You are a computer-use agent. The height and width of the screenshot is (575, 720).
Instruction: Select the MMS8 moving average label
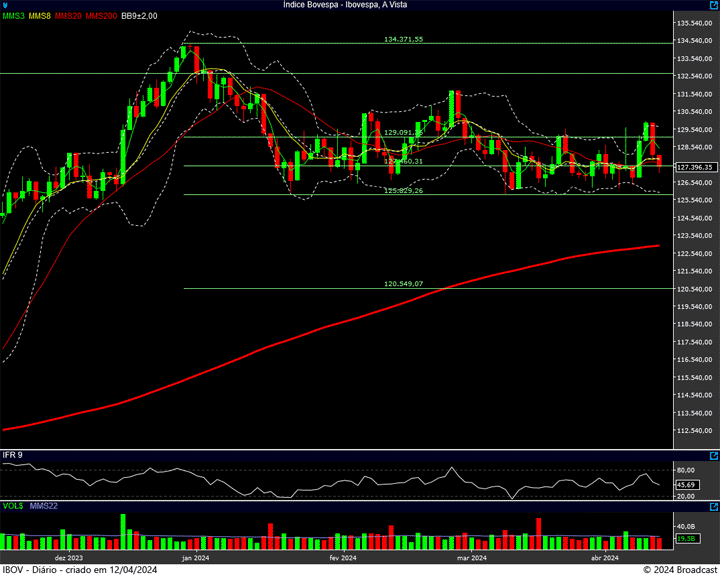[41, 16]
